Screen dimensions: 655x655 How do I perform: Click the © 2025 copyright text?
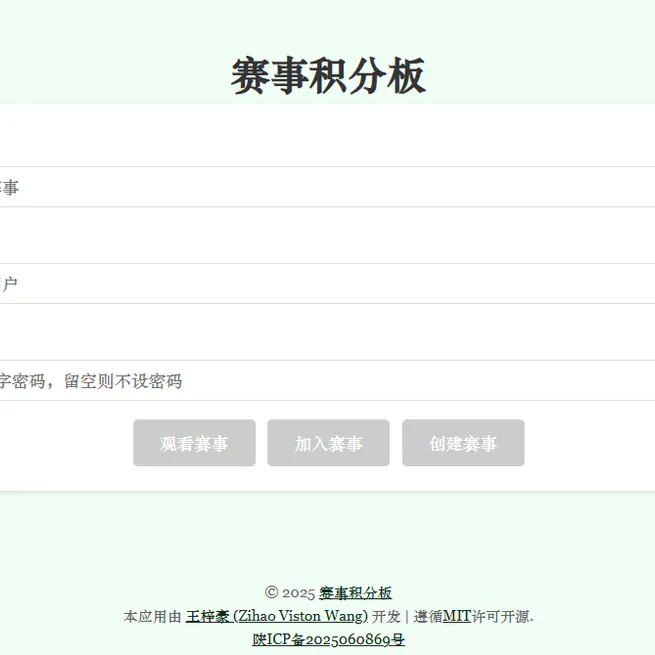290,593
